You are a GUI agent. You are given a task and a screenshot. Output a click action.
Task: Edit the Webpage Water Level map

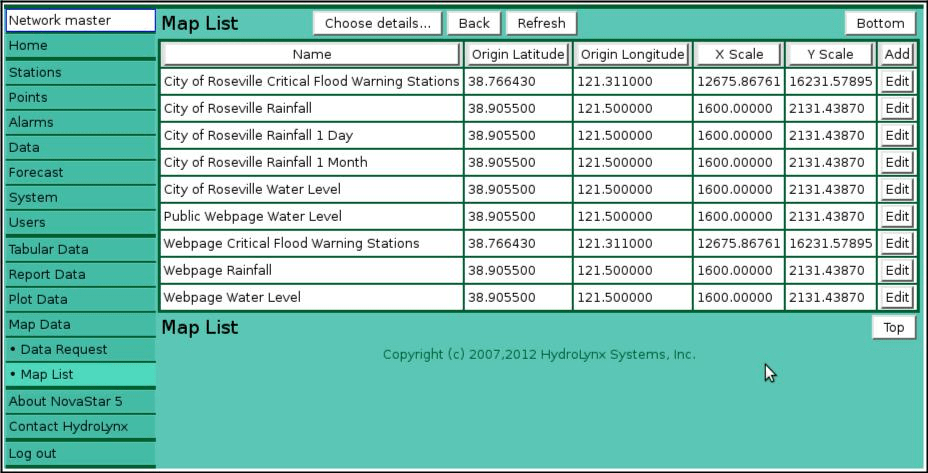pyautogui.click(x=897, y=297)
